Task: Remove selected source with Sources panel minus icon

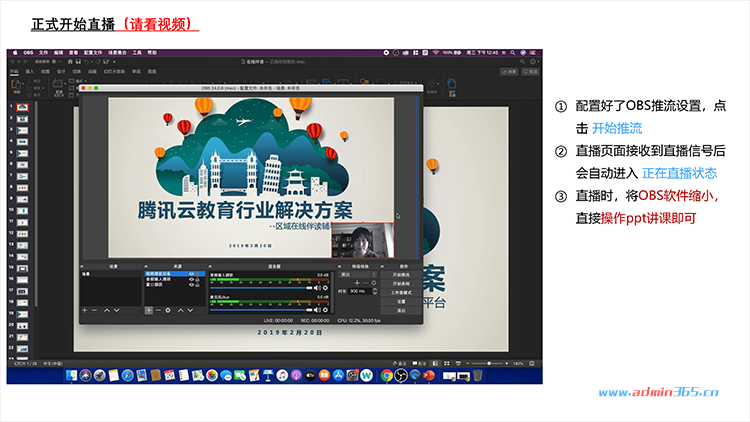Action: (x=158, y=311)
